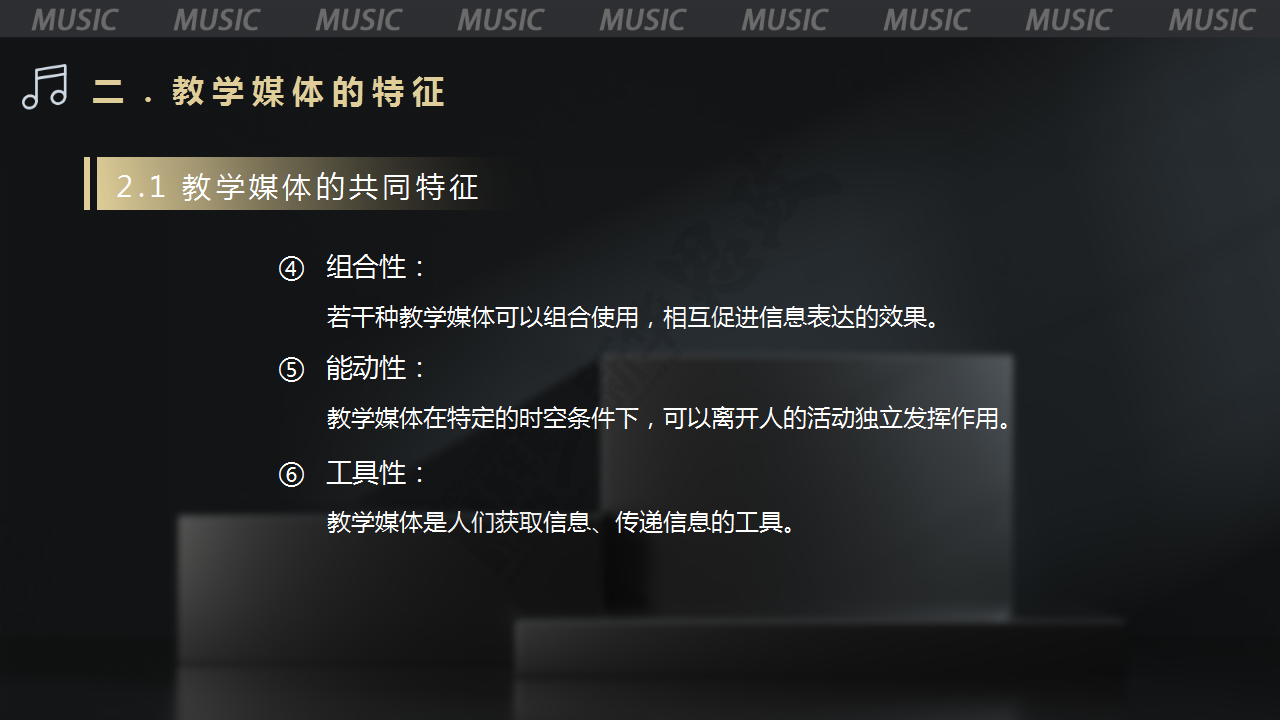Click the gold gradient box behind 2.1
The width and height of the screenshot is (1280, 720).
click(290, 183)
